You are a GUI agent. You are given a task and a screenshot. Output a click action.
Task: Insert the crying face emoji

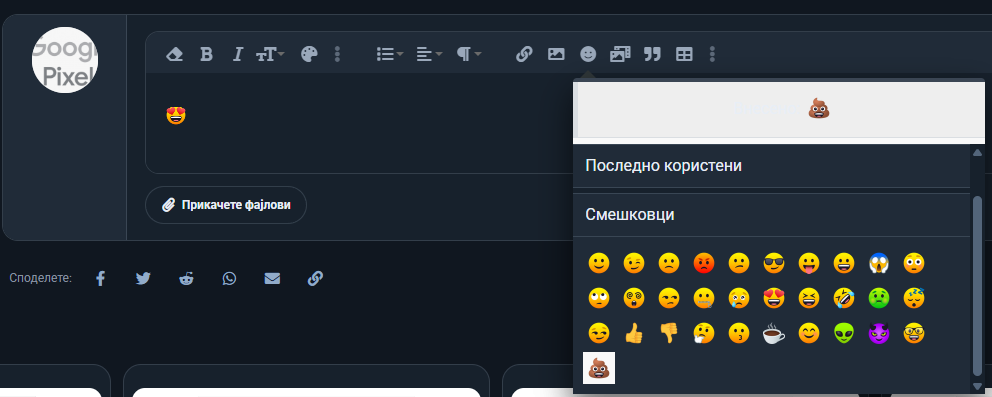tap(739, 298)
